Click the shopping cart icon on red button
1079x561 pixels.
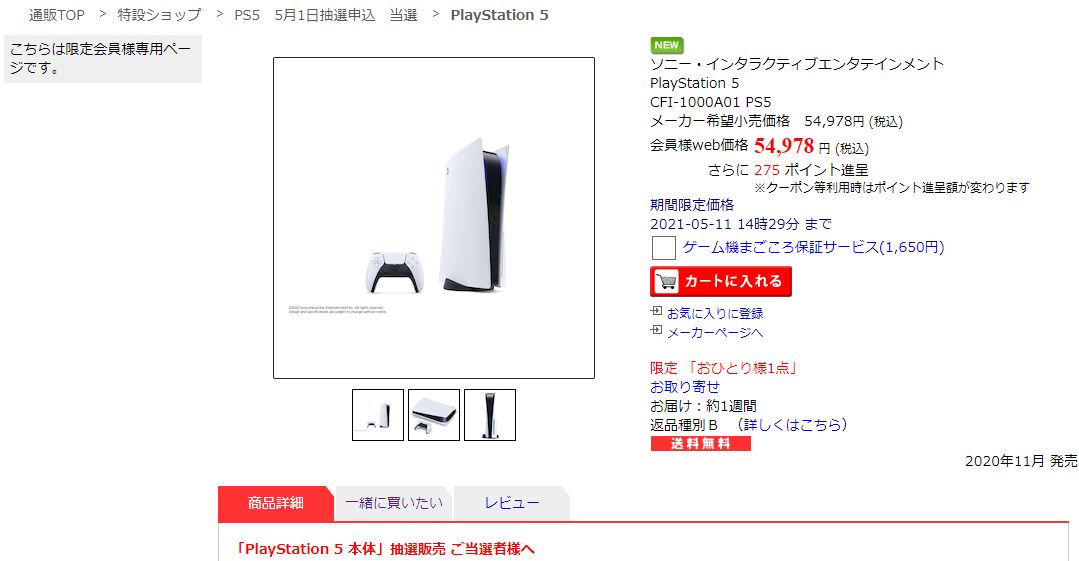(666, 282)
